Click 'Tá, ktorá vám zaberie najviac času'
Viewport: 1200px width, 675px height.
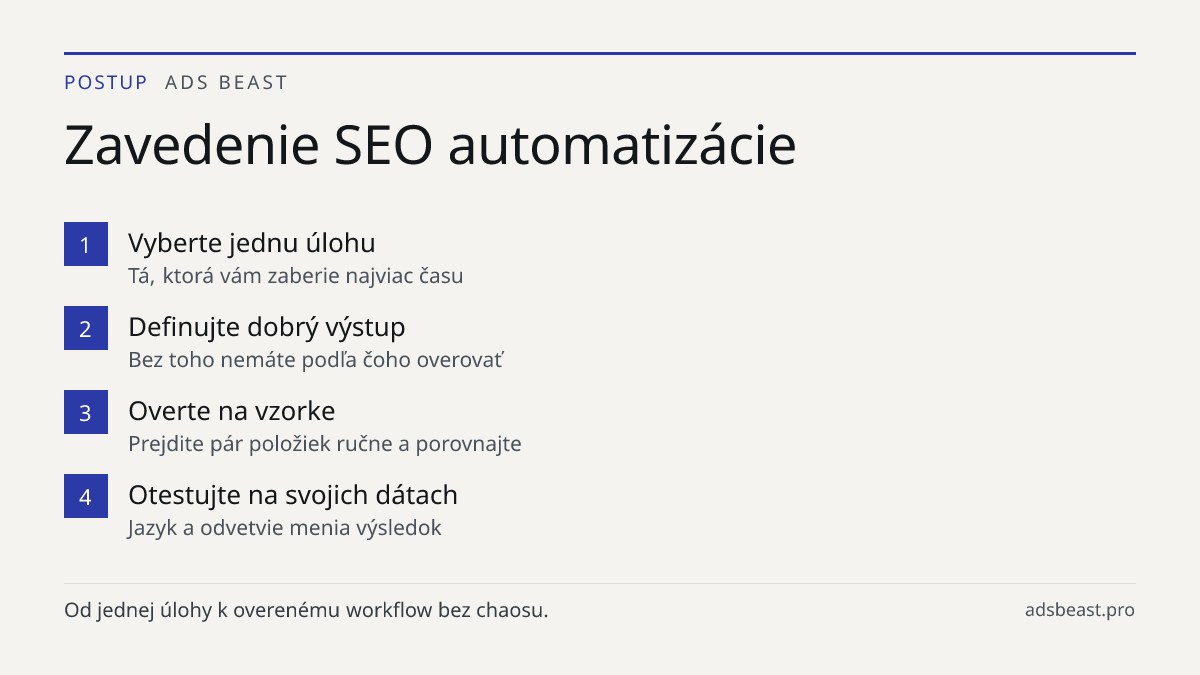(x=296, y=276)
